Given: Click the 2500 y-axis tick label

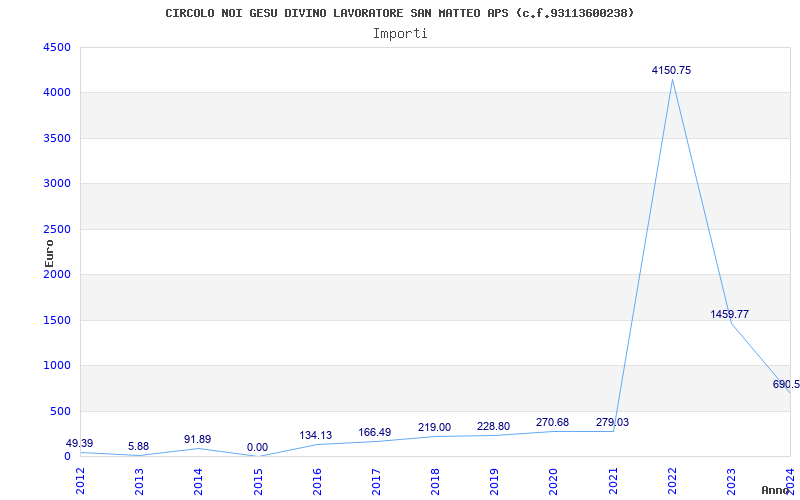Looking at the screenshot, I should click(57, 230).
